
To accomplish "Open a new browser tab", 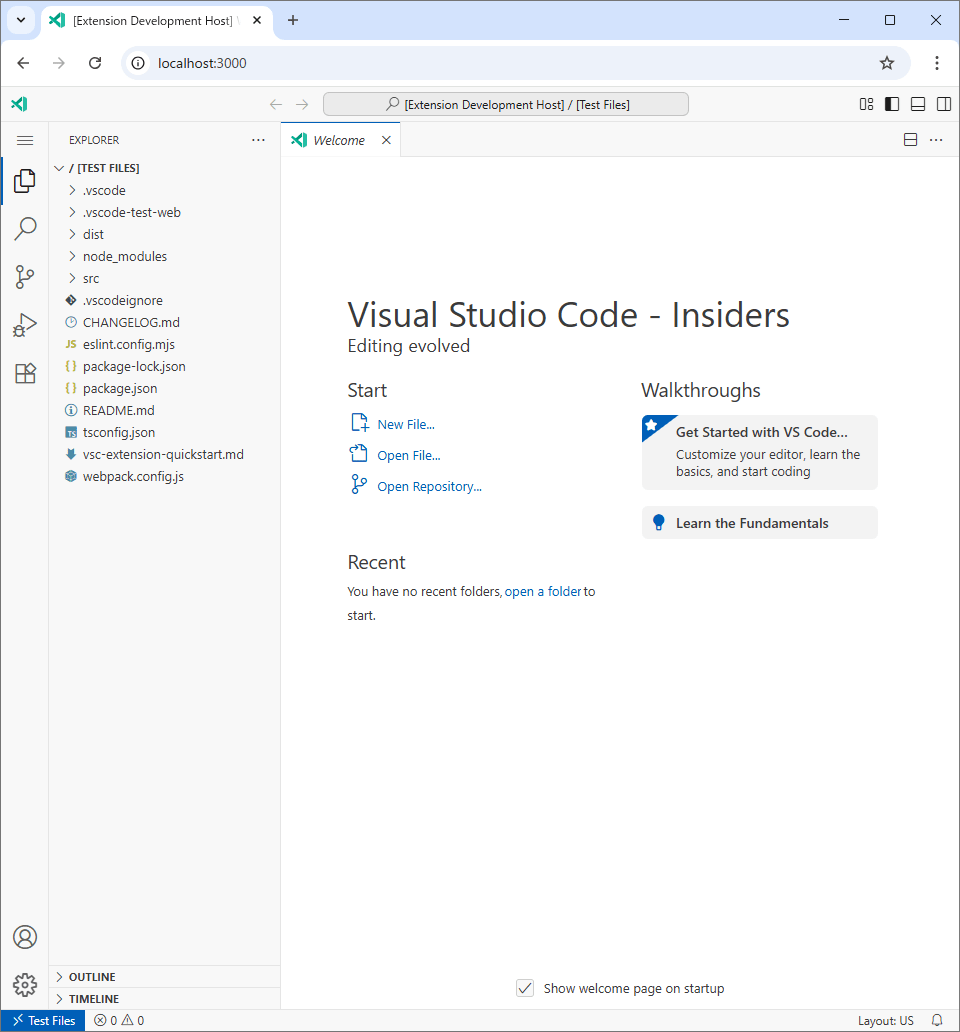I will pos(293,20).
